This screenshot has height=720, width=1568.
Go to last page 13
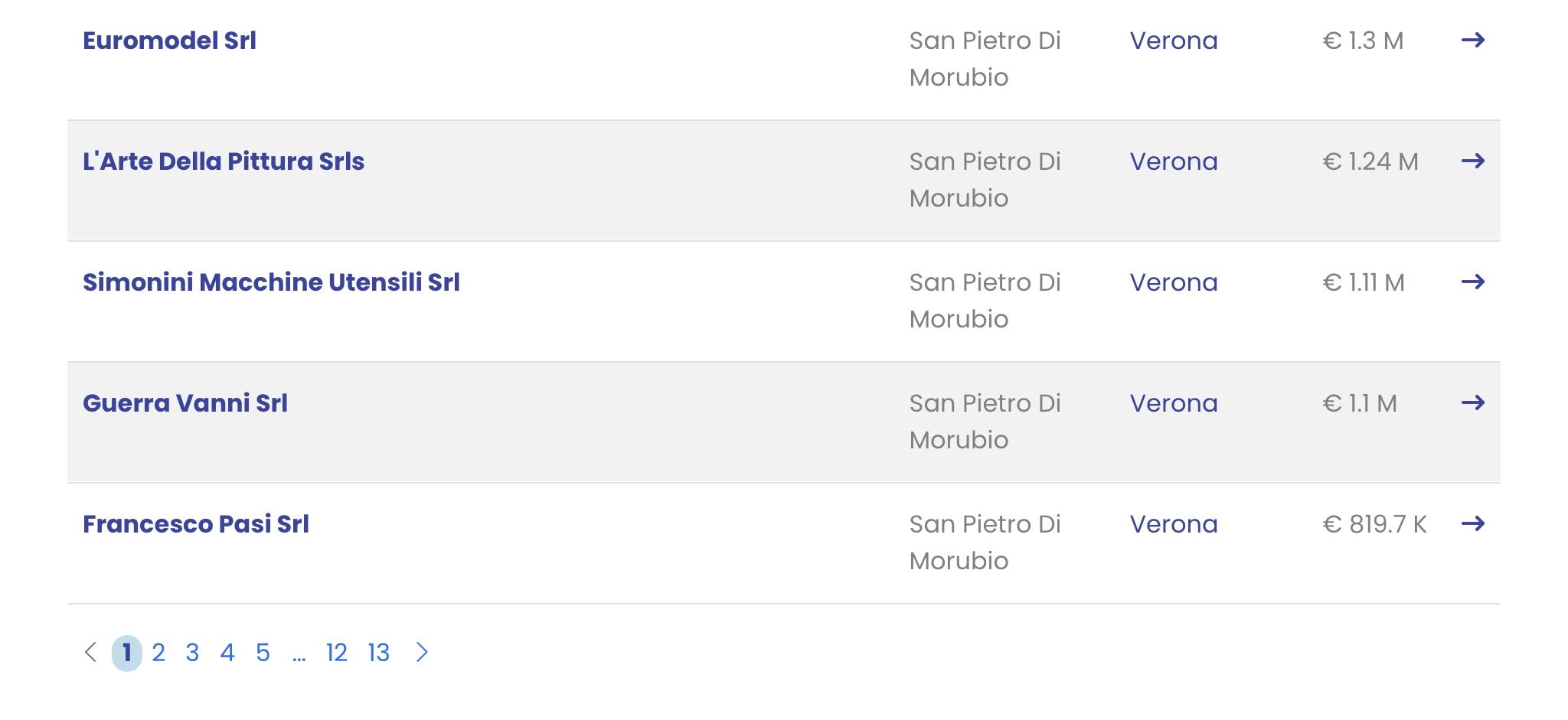[x=379, y=653]
